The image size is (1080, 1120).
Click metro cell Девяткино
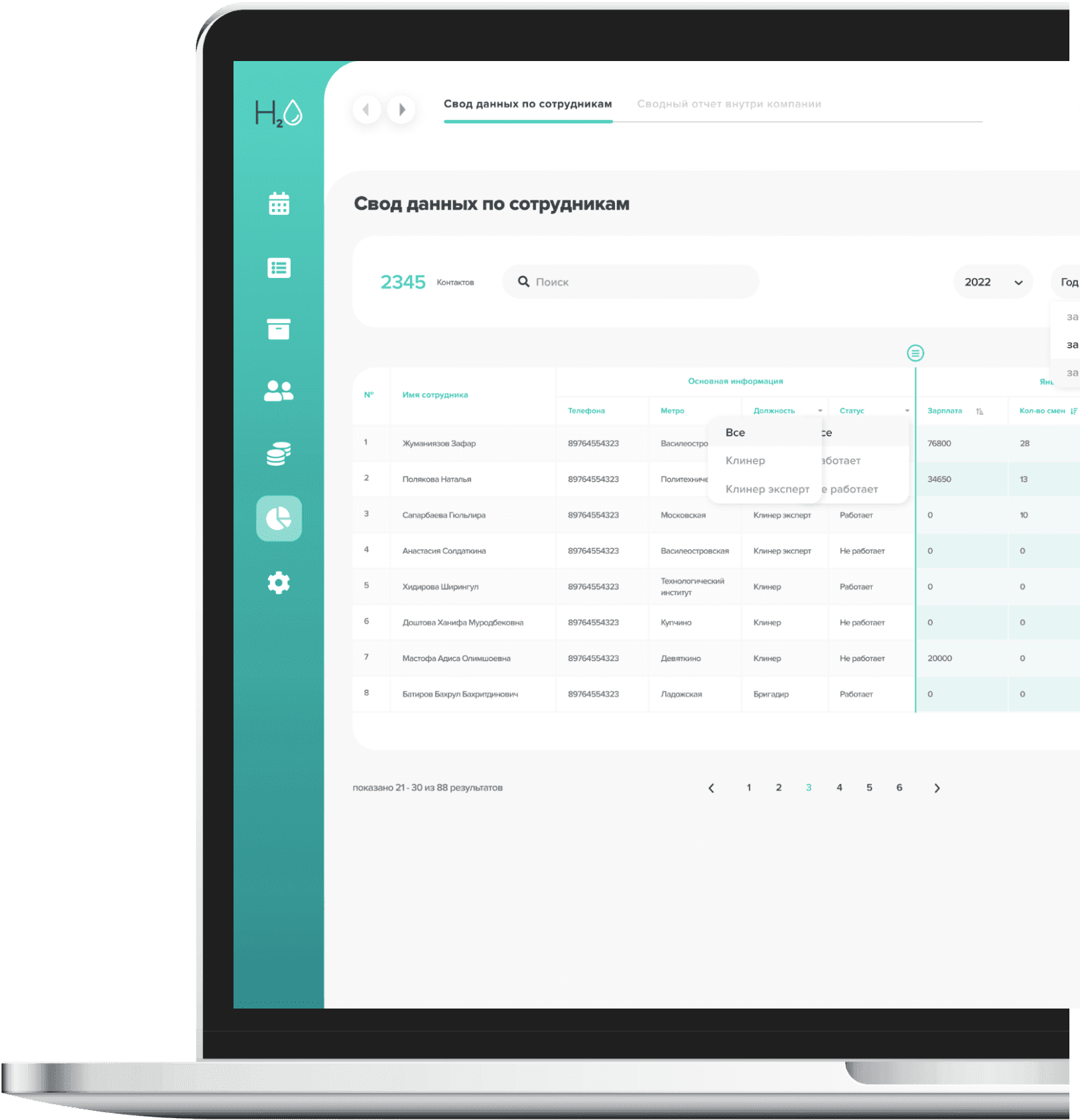(x=681, y=658)
